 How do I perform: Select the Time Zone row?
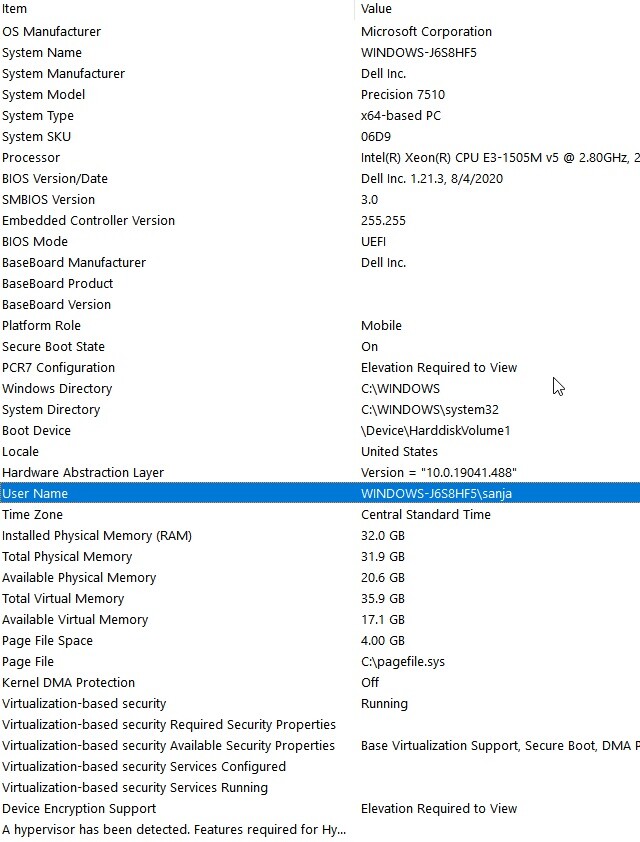320,514
